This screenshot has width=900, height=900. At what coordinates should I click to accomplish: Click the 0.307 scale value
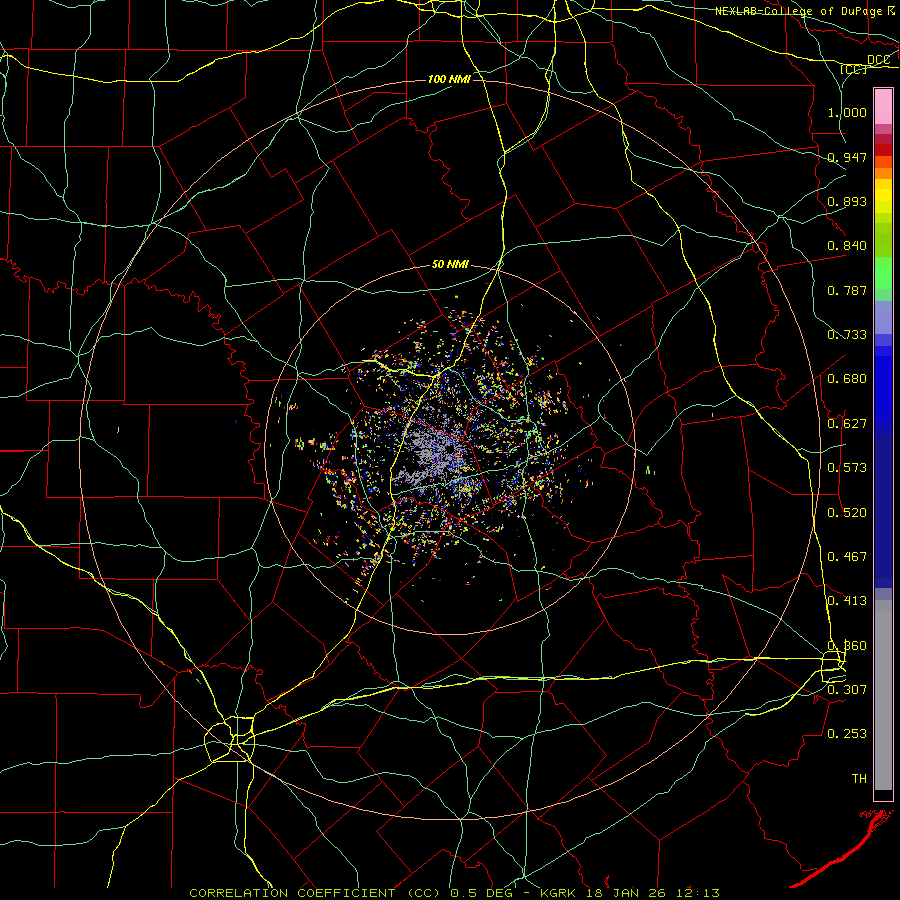point(847,689)
